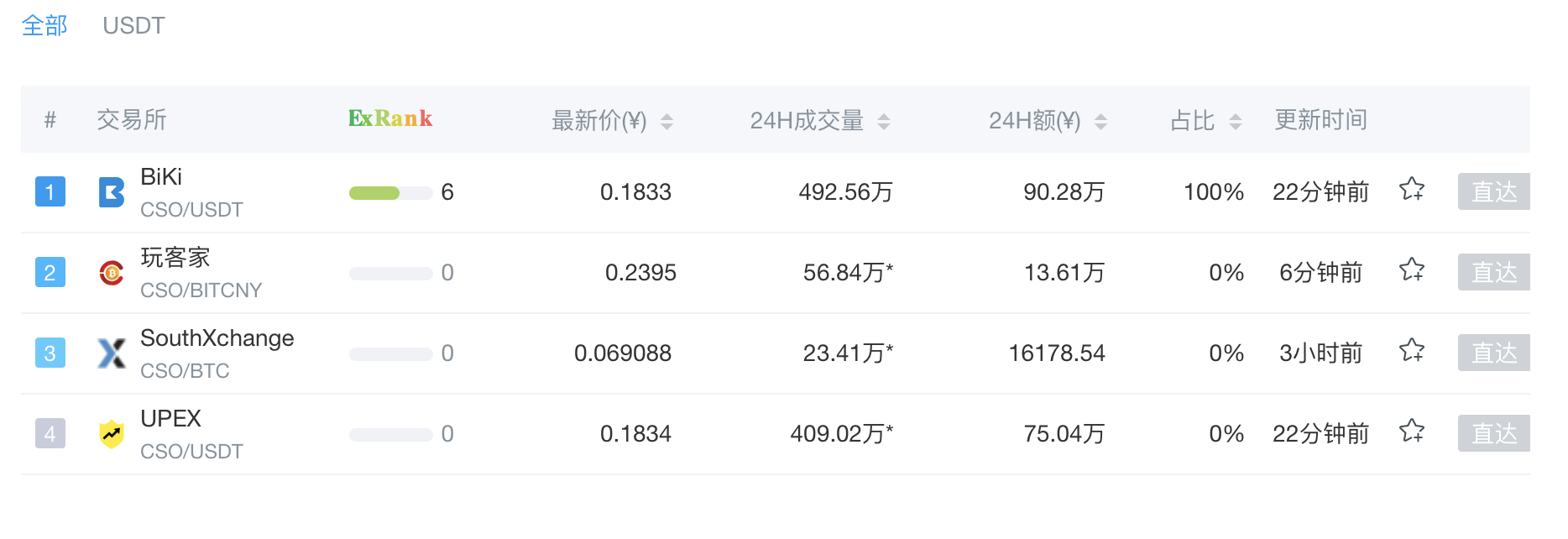1568x539 pixels.
Task: Sort by 24H成交量 column arrows
Action: coord(884,122)
